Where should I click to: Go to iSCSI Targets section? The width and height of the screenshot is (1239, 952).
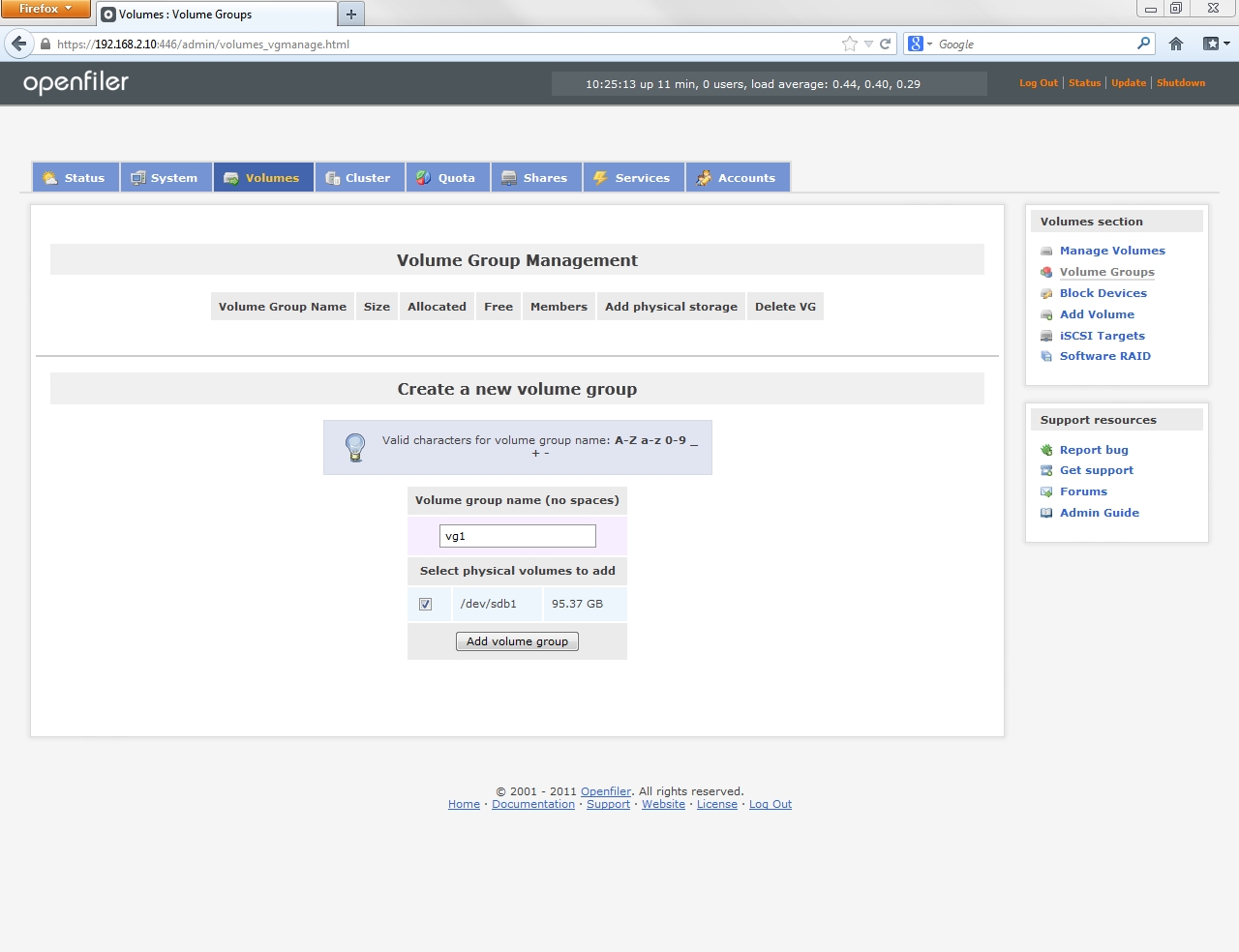click(1102, 336)
